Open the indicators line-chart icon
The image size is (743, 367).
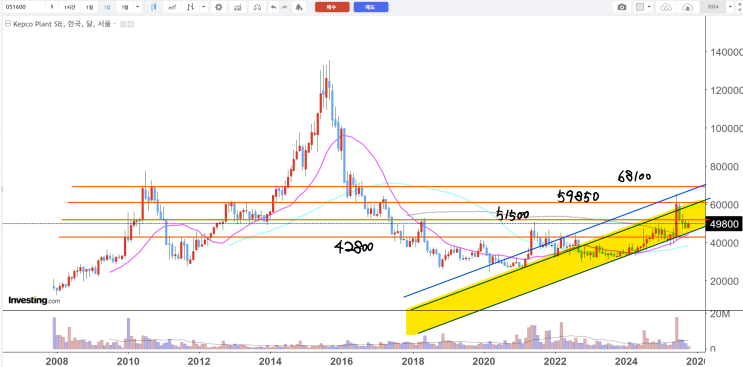[x=173, y=7]
